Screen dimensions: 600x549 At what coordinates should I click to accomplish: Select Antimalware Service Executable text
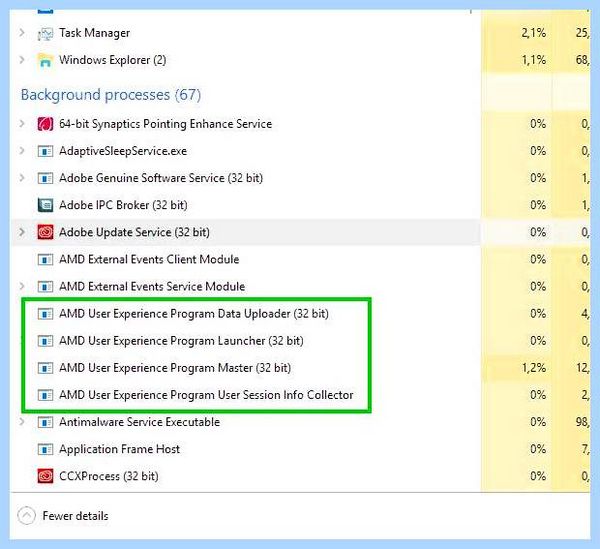(x=139, y=422)
